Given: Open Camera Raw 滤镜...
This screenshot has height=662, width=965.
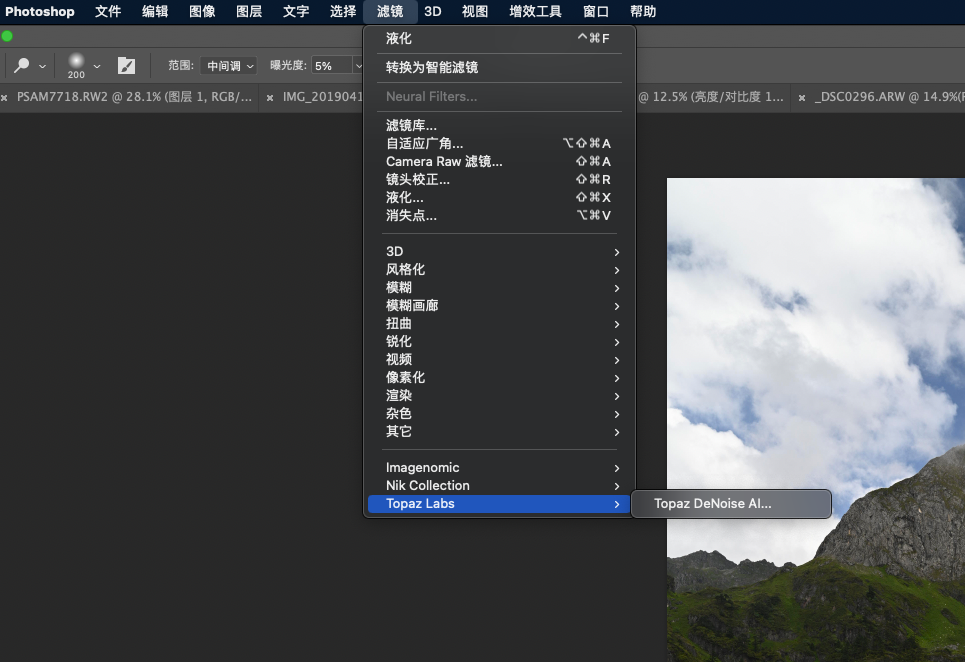Looking at the screenshot, I should pyautogui.click(x=499, y=161).
